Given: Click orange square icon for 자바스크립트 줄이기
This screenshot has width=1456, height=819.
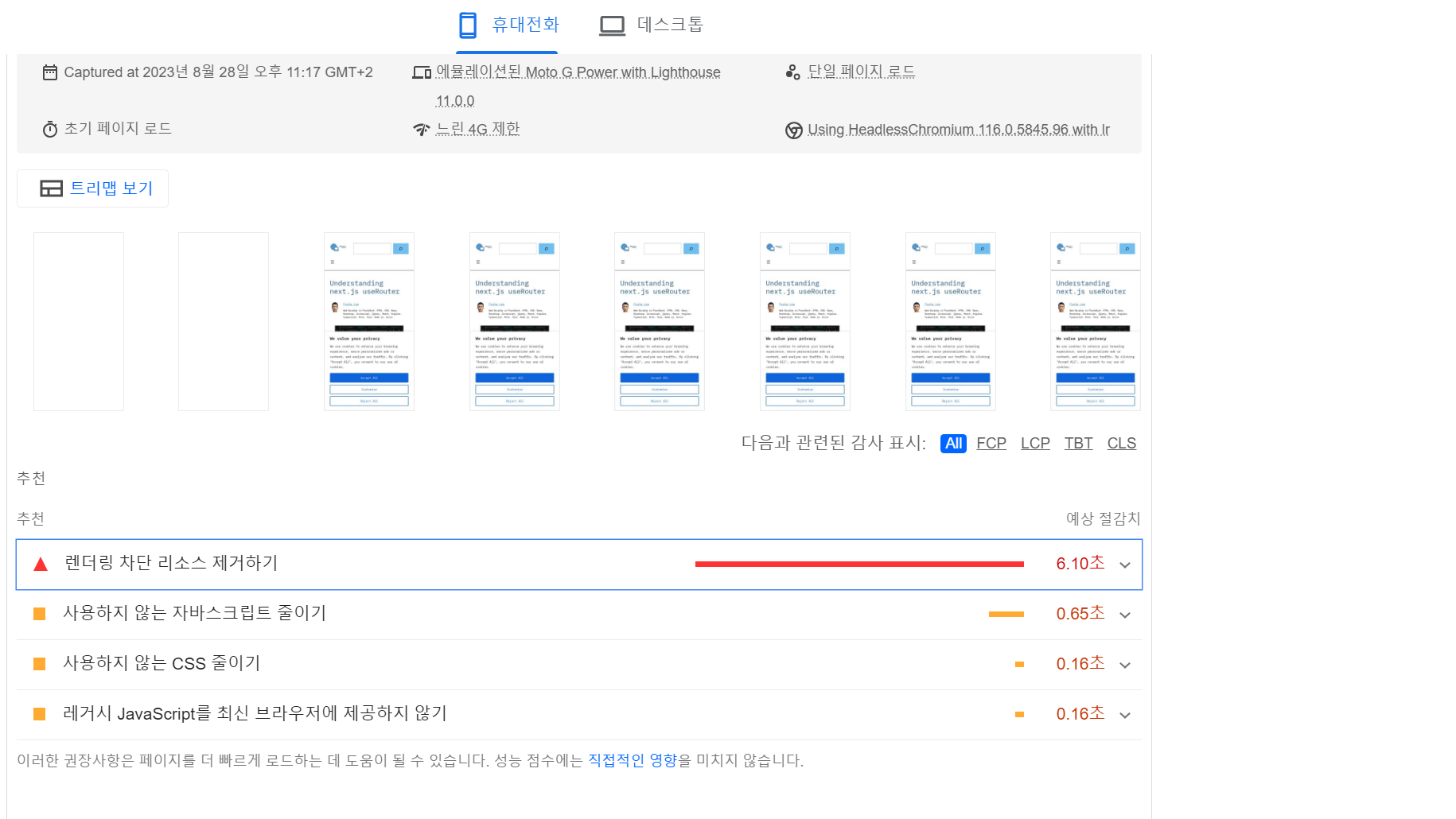Looking at the screenshot, I should [39, 614].
